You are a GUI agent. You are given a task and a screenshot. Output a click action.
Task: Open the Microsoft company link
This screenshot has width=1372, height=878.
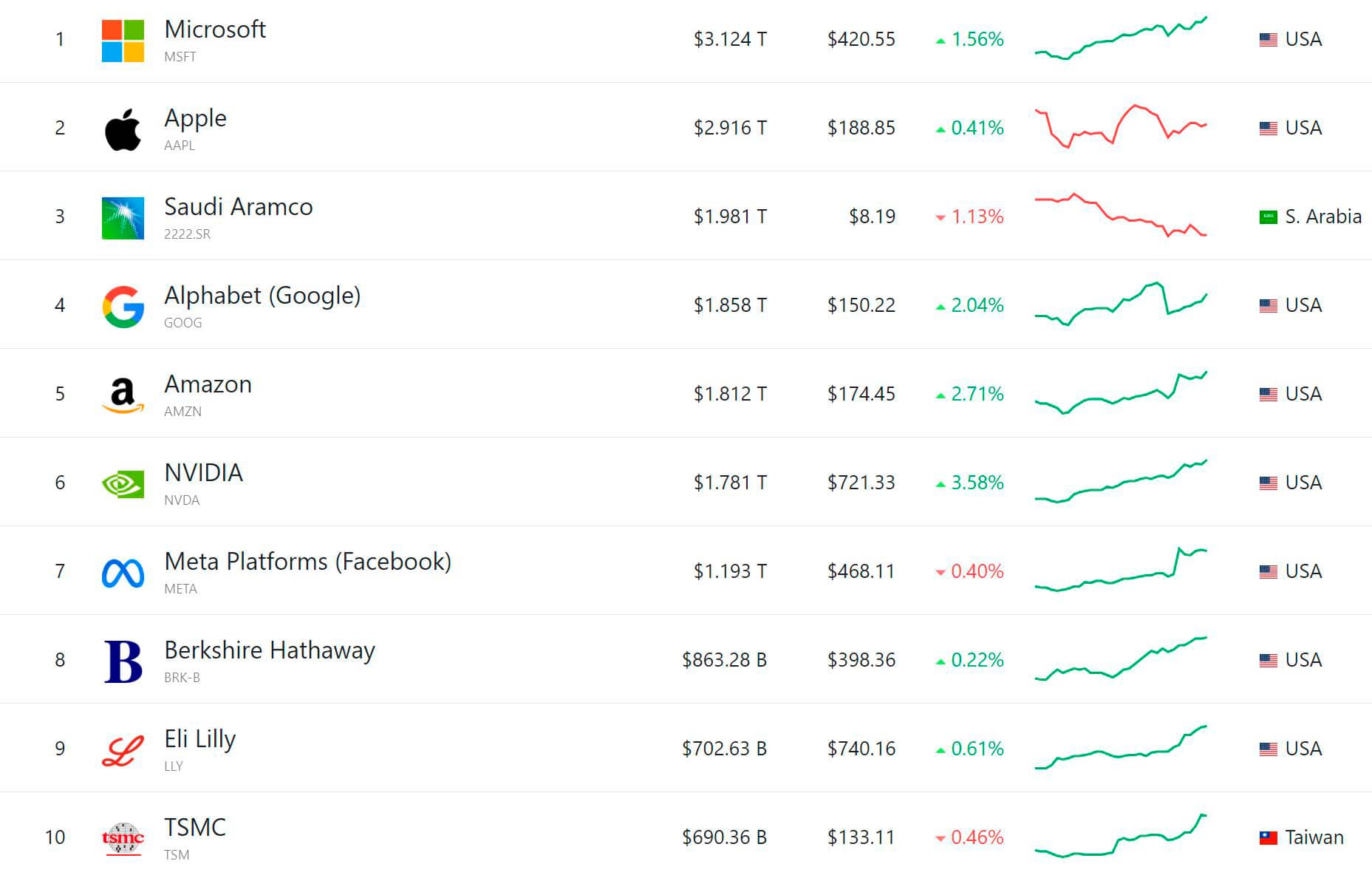[x=214, y=30]
